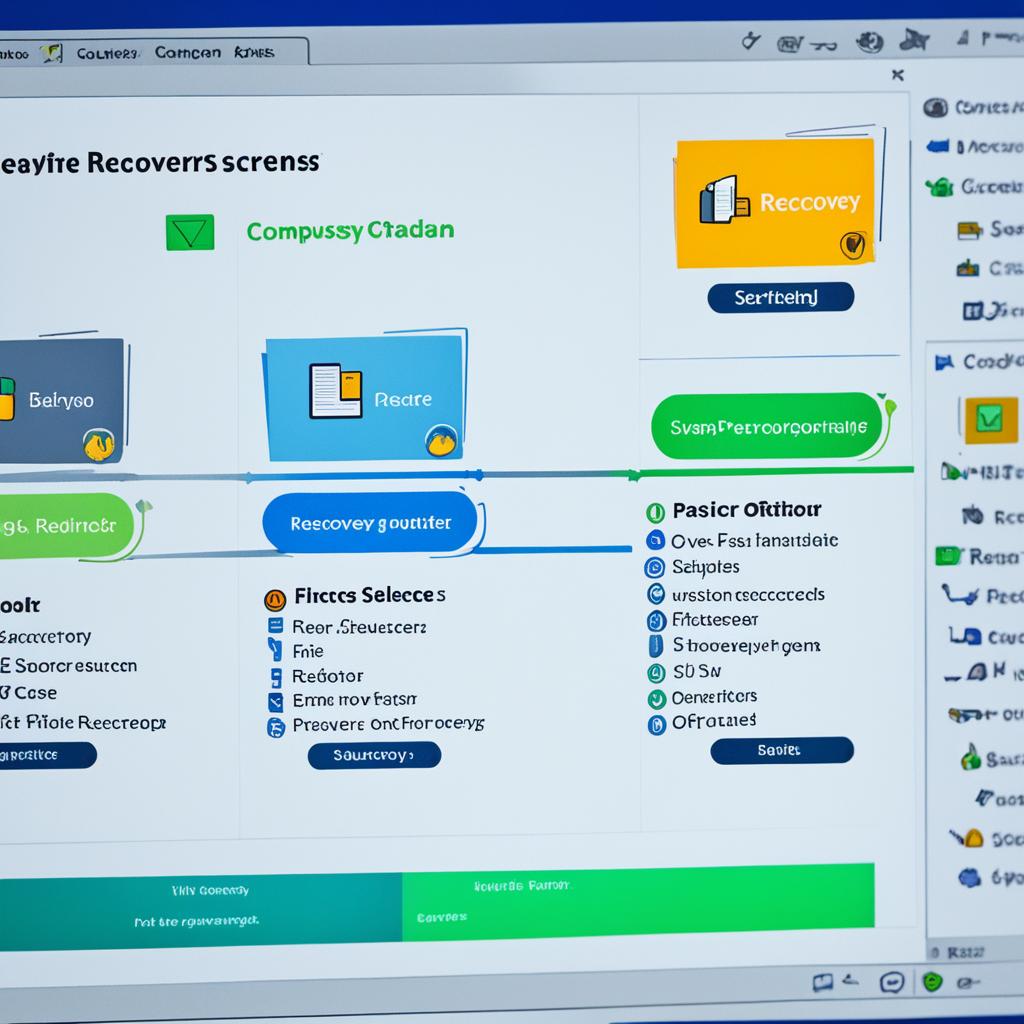The width and height of the screenshot is (1024, 1024).
Task: Click the blue Recovey gouttfer pill button
Action: click(370, 522)
